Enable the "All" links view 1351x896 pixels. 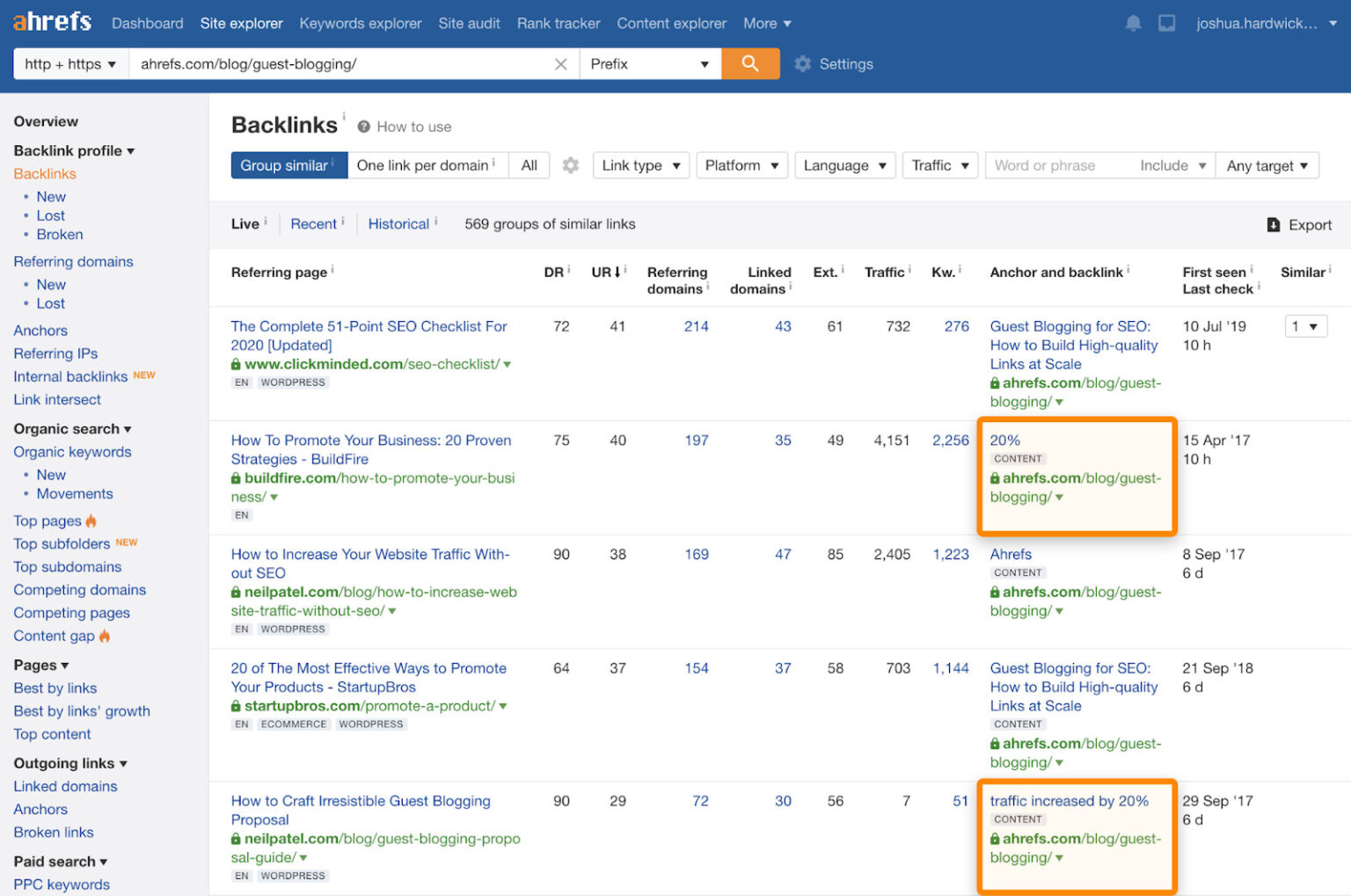pos(529,165)
